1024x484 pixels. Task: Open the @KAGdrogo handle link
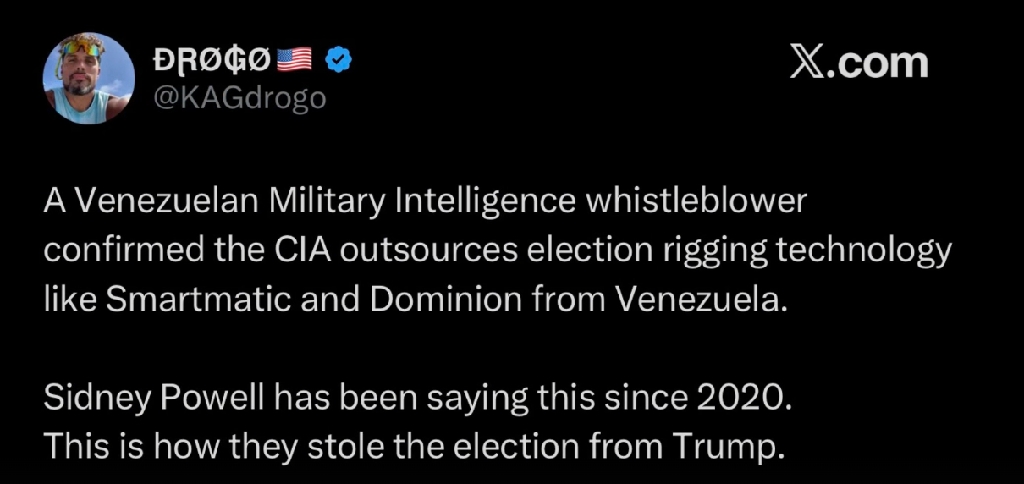coord(236,98)
